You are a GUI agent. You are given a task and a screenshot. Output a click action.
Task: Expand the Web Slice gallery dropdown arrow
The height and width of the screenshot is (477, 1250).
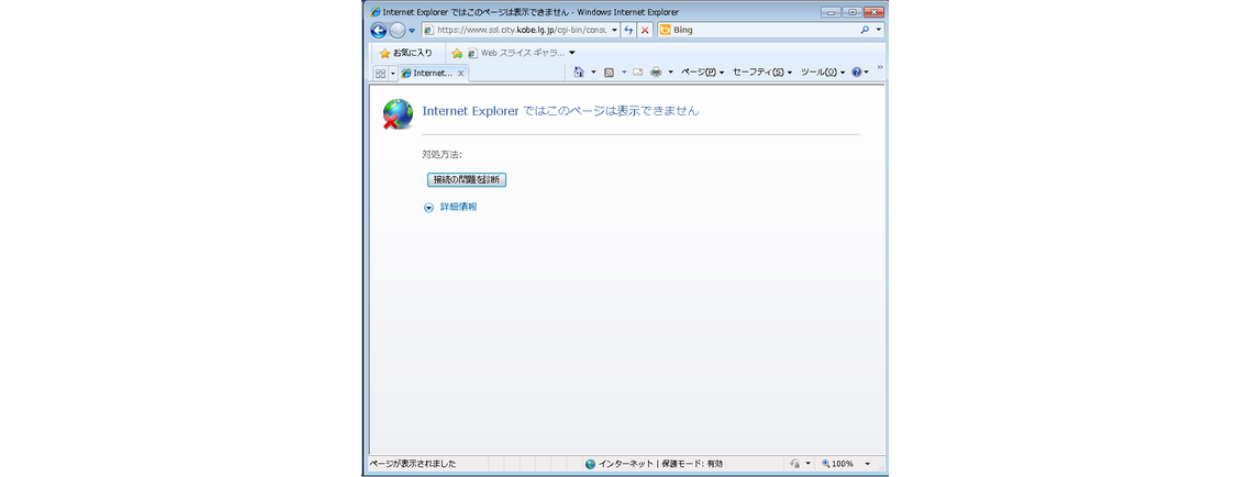tap(572, 53)
